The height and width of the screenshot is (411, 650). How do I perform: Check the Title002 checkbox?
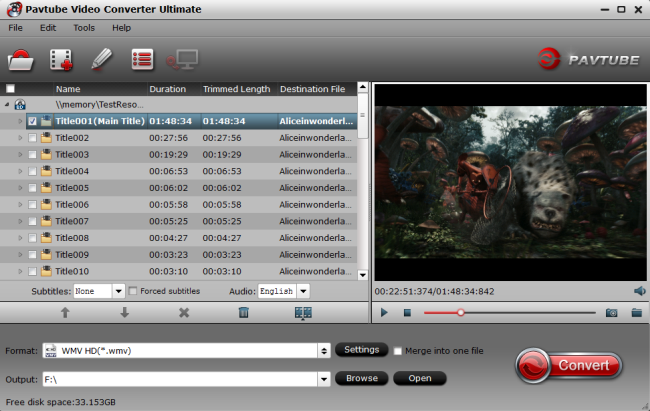coord(32,138)
